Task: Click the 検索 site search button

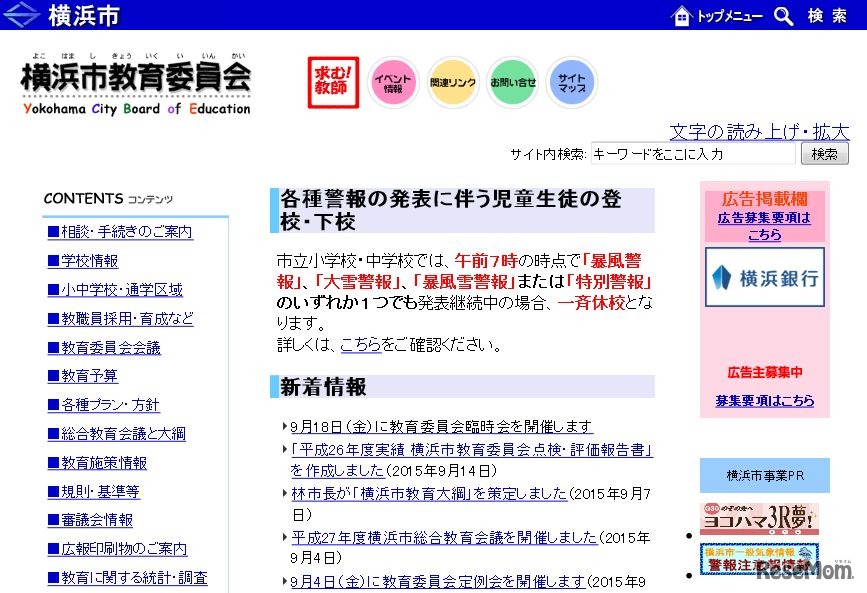Action: pyautogui.click(x=824, y=153)
